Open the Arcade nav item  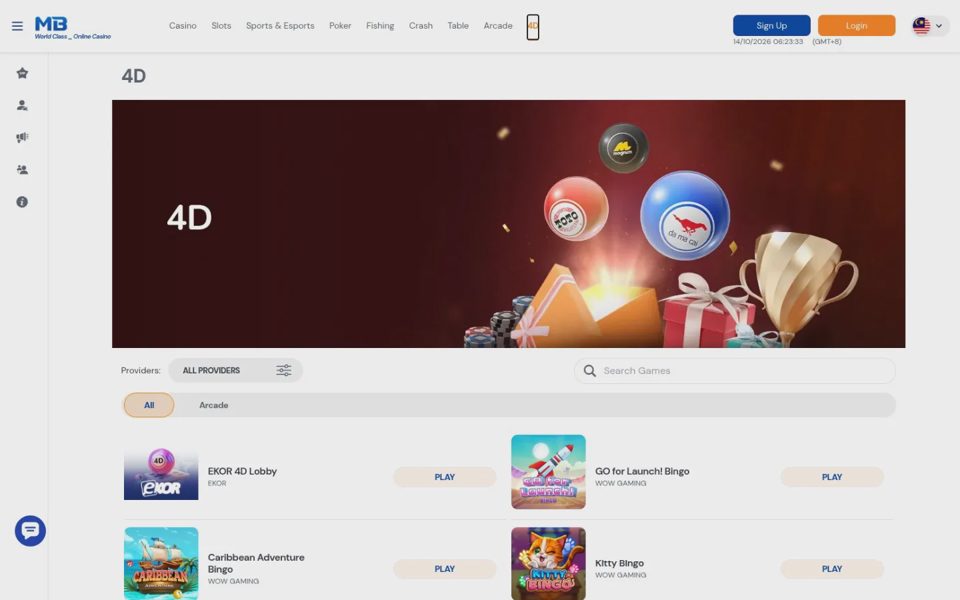(x=498, y=26)
